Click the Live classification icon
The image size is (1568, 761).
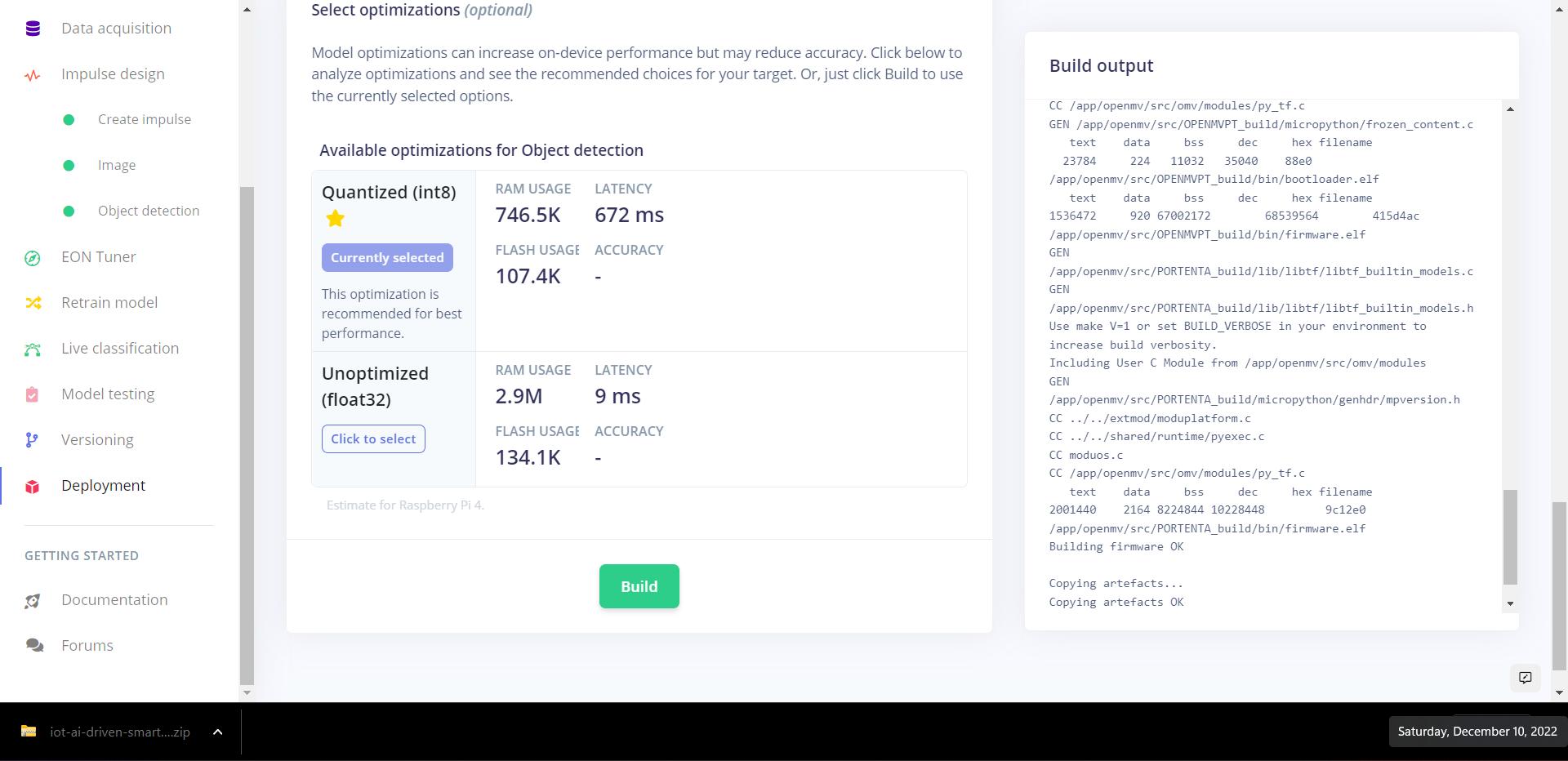coord(33,349)
